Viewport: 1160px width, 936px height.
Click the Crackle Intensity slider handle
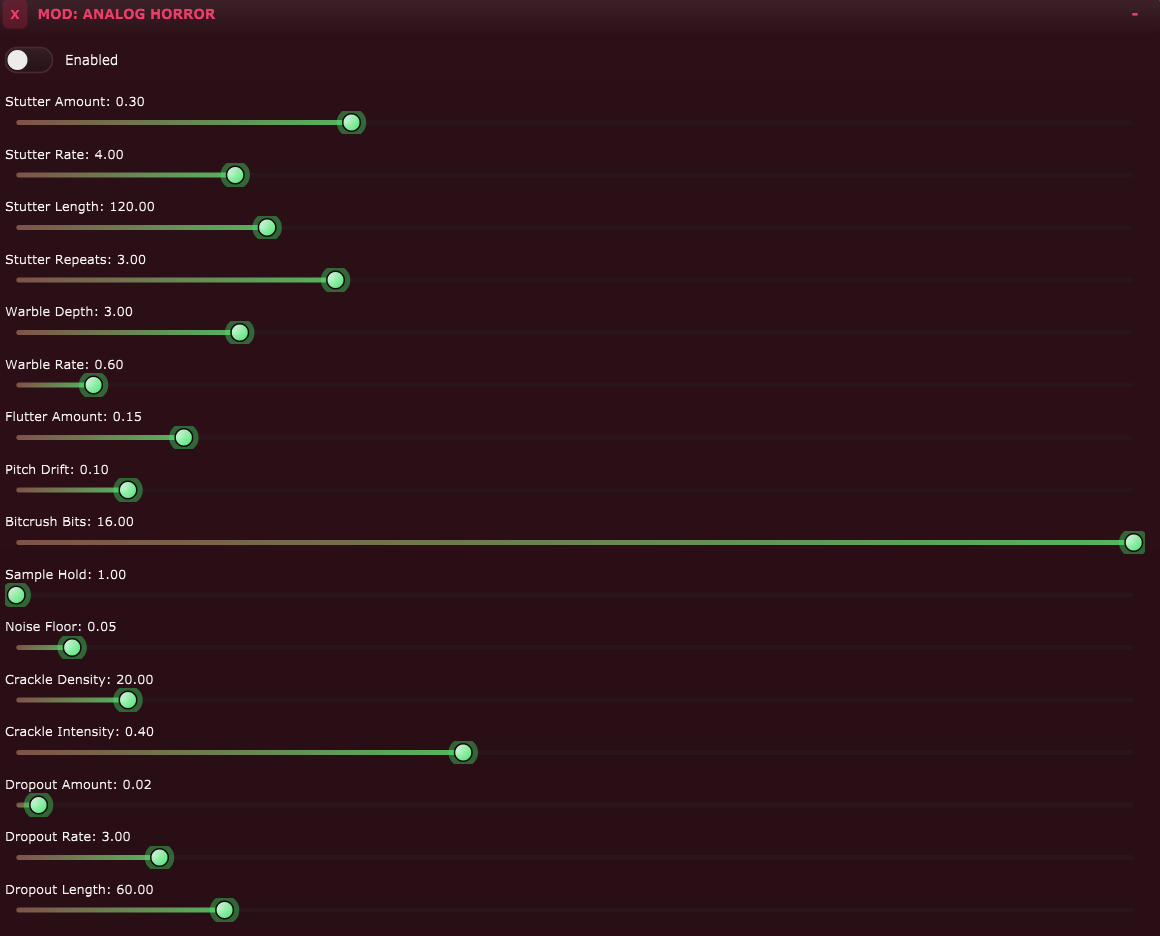tap(463, 752)
